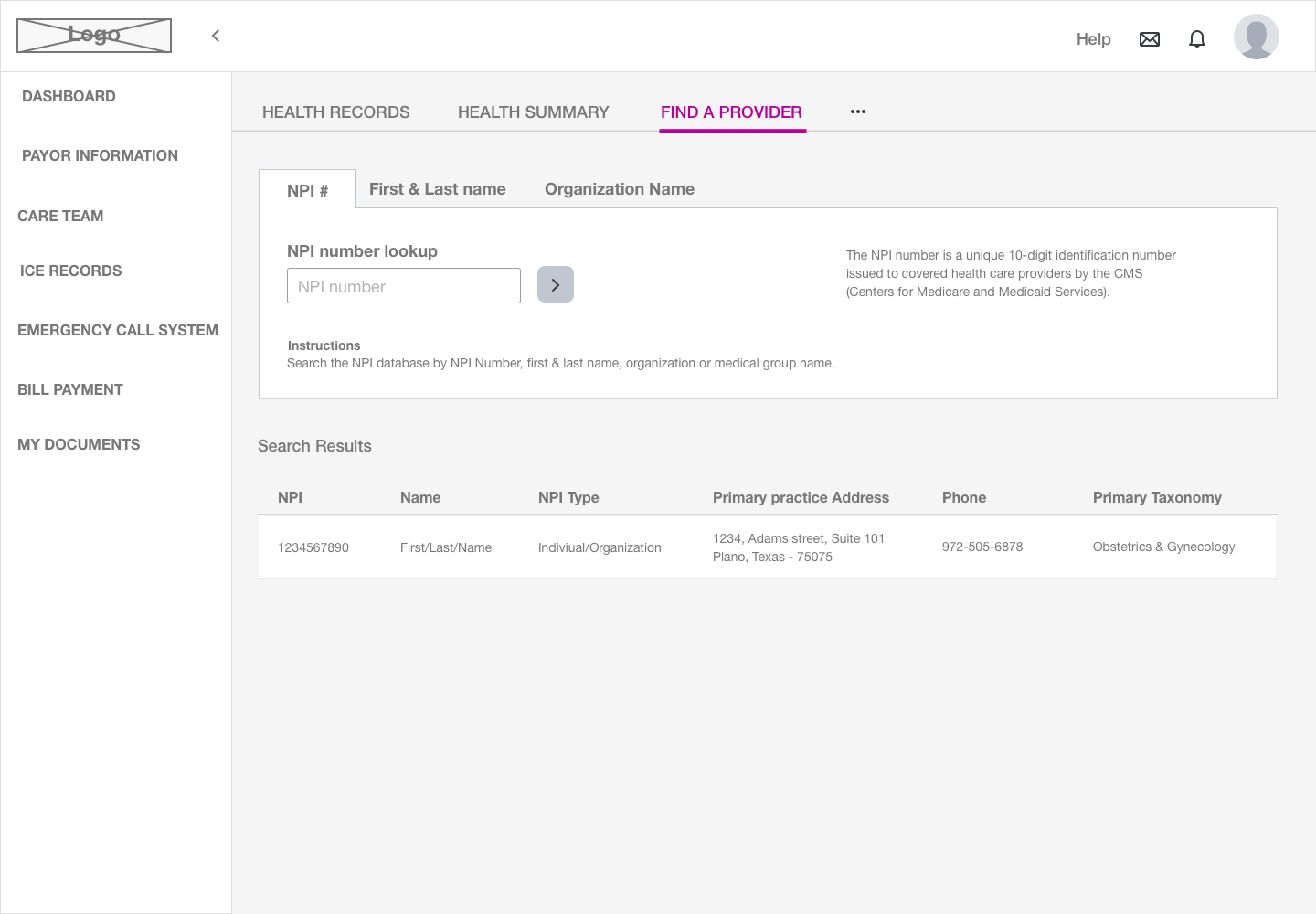Switch to the Health Summary tab
1316x914 pixels.
pos(533,112)
